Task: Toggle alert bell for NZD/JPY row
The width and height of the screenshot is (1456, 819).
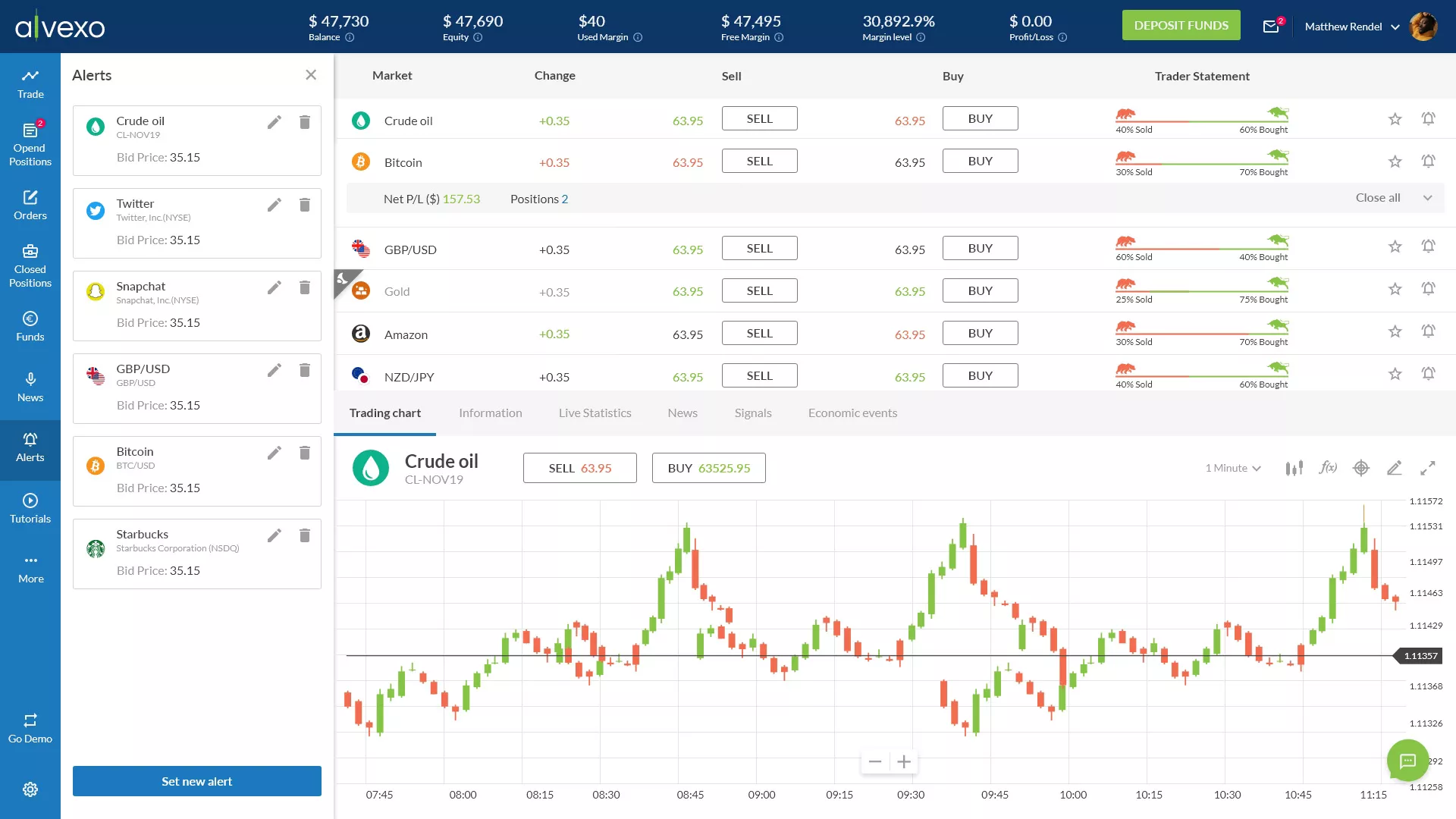Action: point(1429,374)
